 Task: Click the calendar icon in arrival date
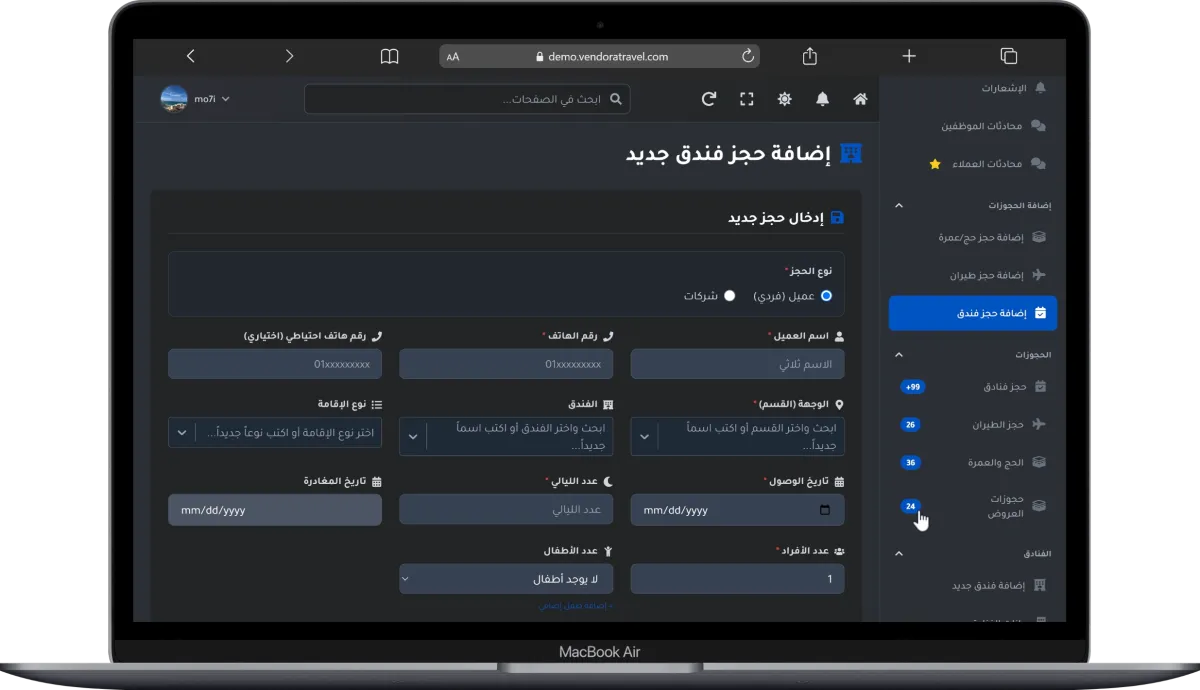tap(825, 510)
